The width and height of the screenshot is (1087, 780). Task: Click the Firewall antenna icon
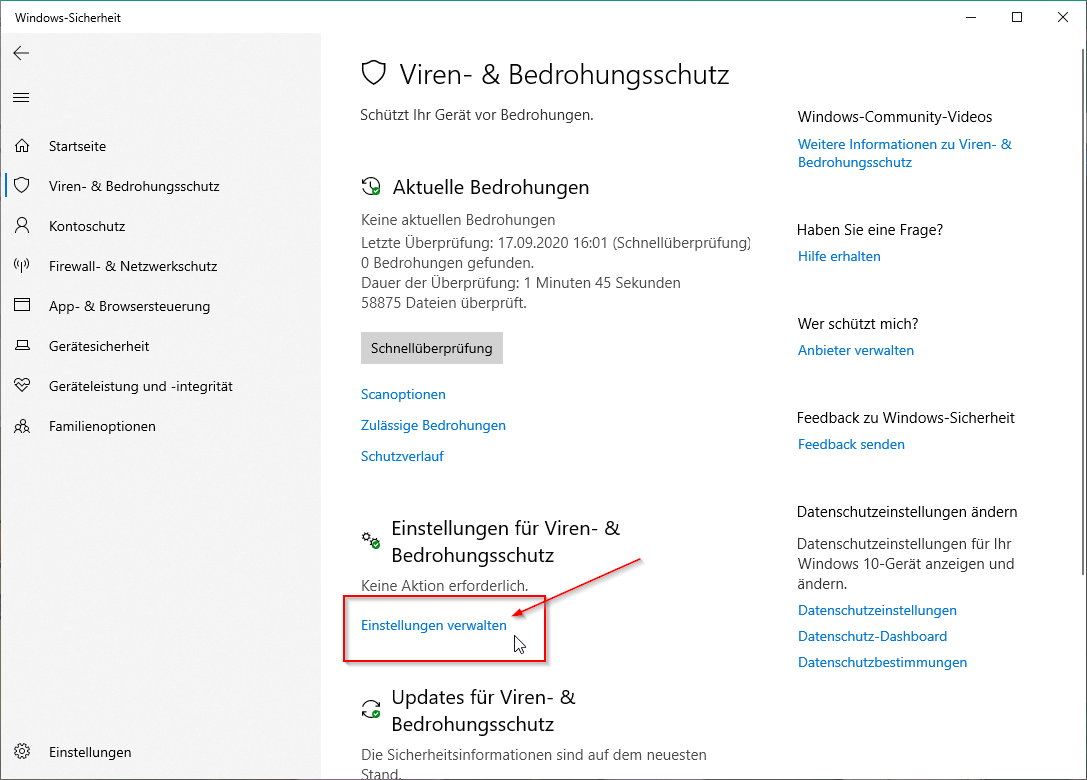point(22,266)
